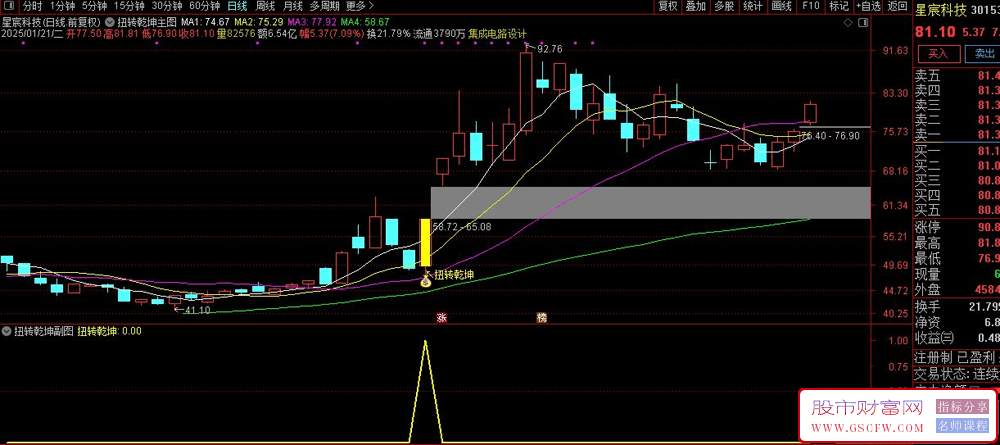
Task: Click the 卖一 order book row
Action: coord(957,134)
